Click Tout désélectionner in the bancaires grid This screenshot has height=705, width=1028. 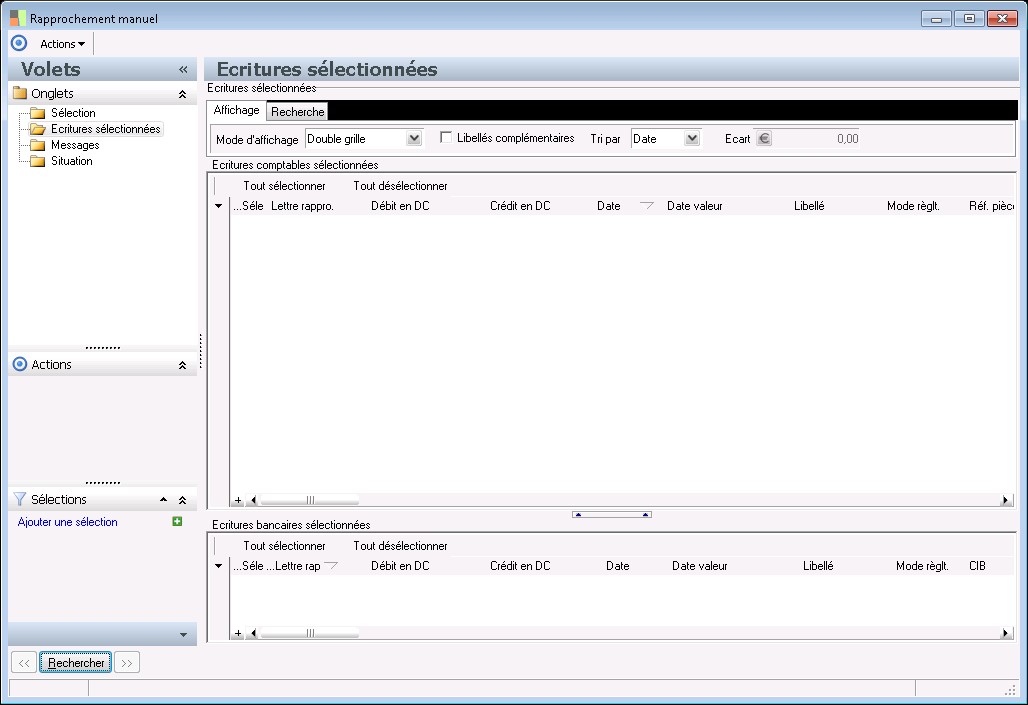pos(400,546)
